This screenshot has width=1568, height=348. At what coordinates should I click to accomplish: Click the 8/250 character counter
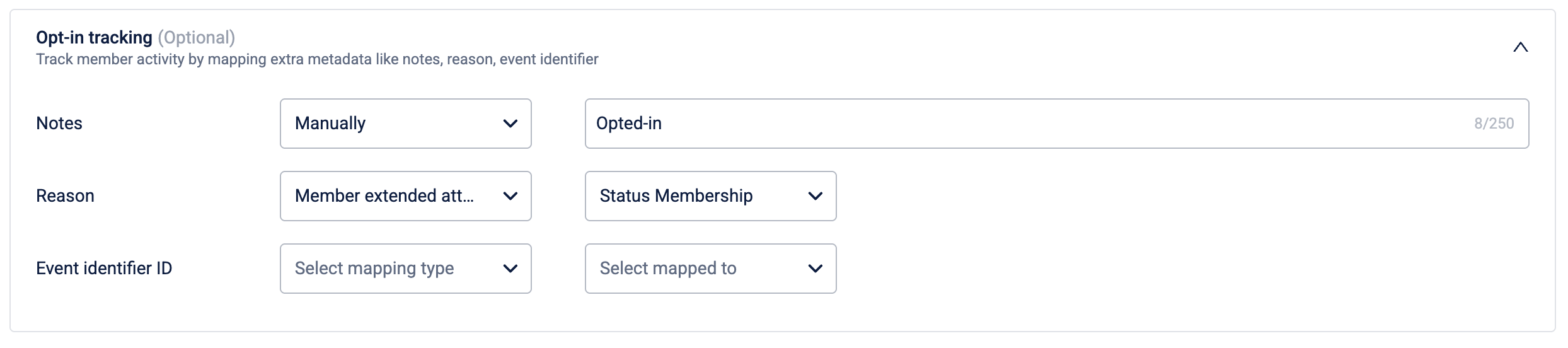1494,124
